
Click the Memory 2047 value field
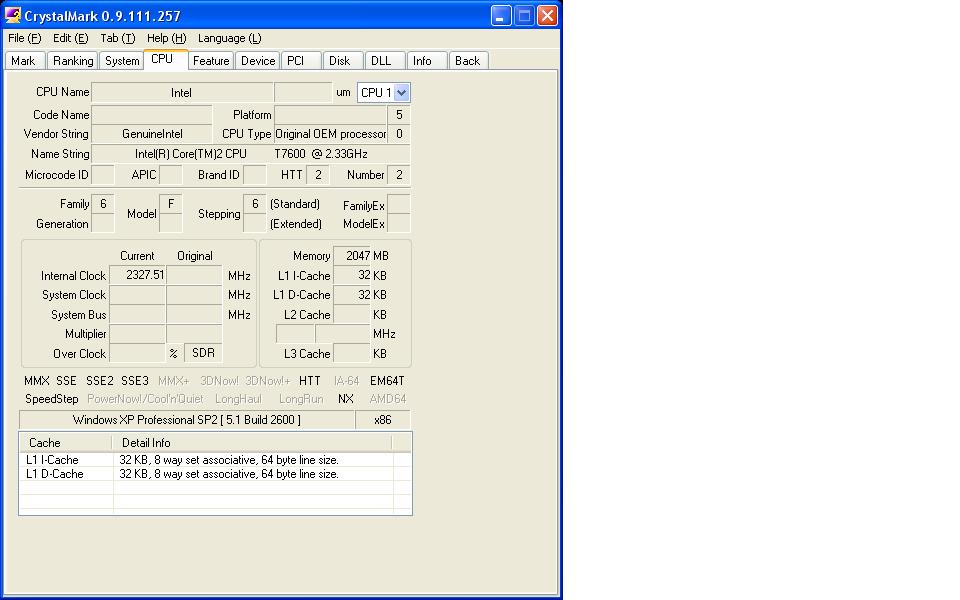[x=351, y=255]
